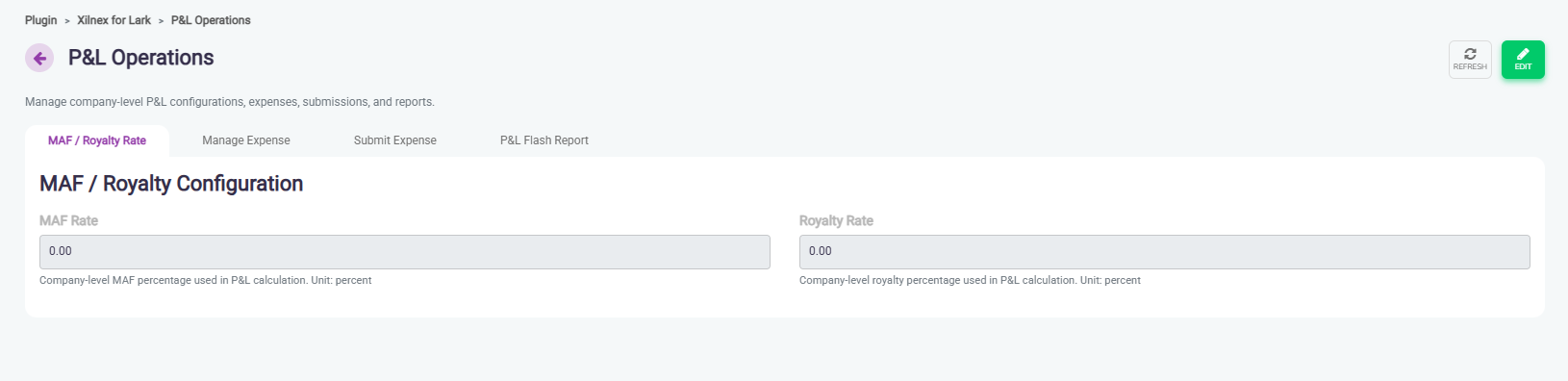Switch to the MAF / Royalty Rate tab

(x=97, y=140)
